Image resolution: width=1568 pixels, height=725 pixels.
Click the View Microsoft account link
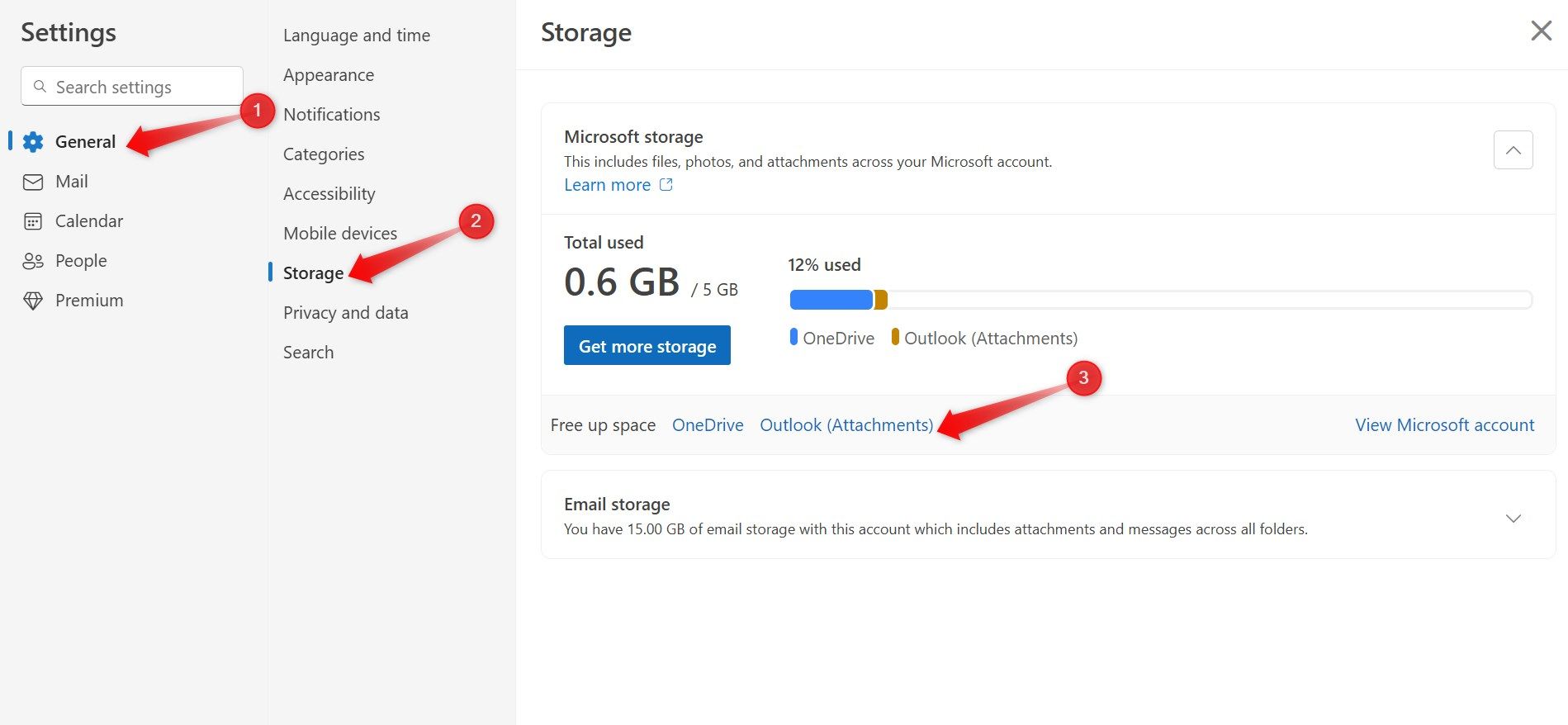tap(1444, 425)
